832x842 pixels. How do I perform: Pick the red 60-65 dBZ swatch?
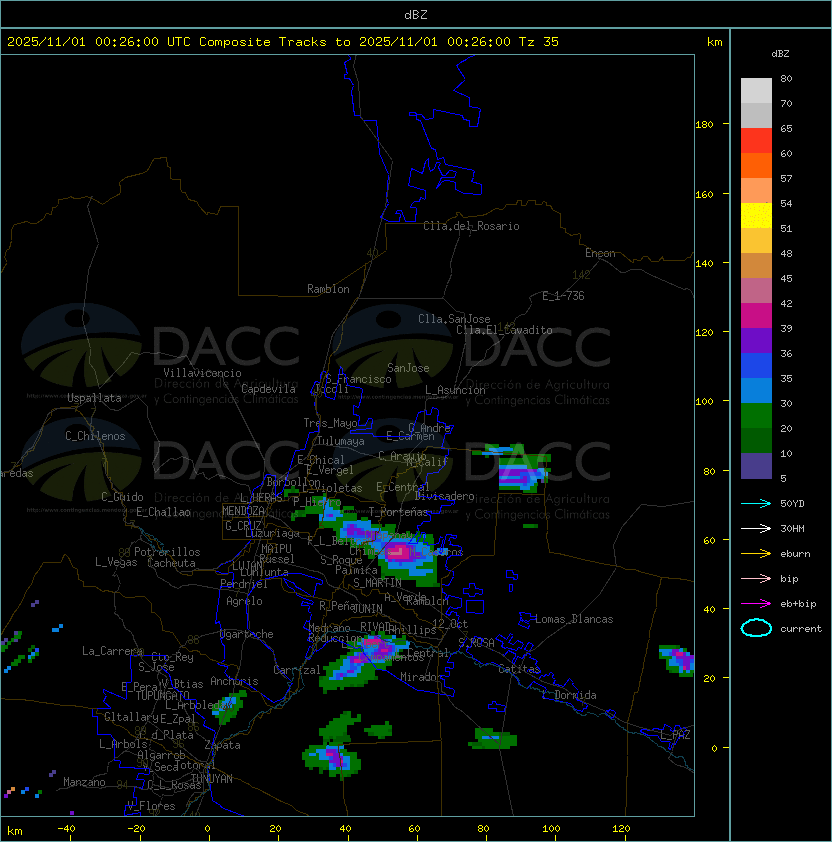[756, 141]
